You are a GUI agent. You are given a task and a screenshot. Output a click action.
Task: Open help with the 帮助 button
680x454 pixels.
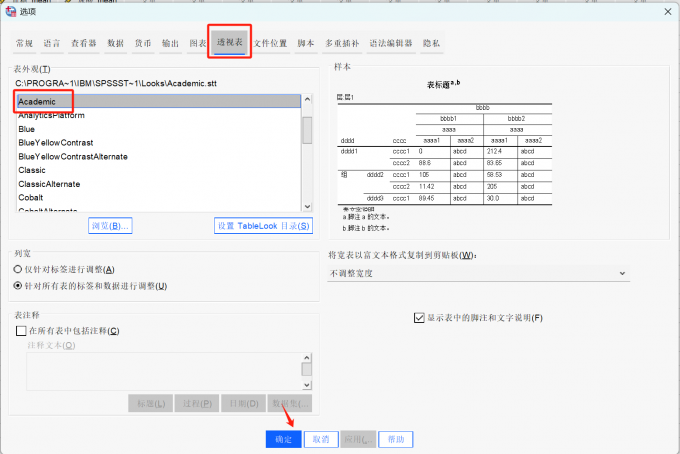tap(396, 439)
